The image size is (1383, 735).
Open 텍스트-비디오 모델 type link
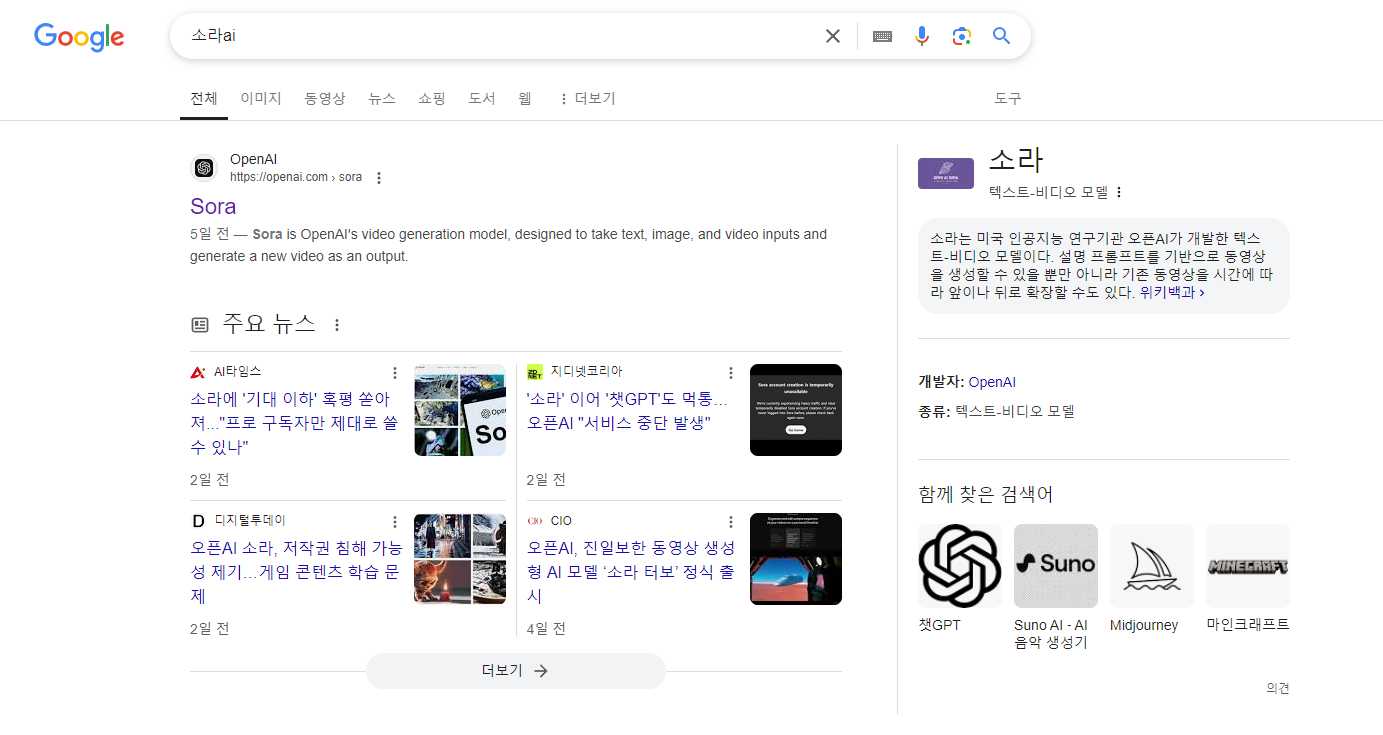coord(1015,411)
